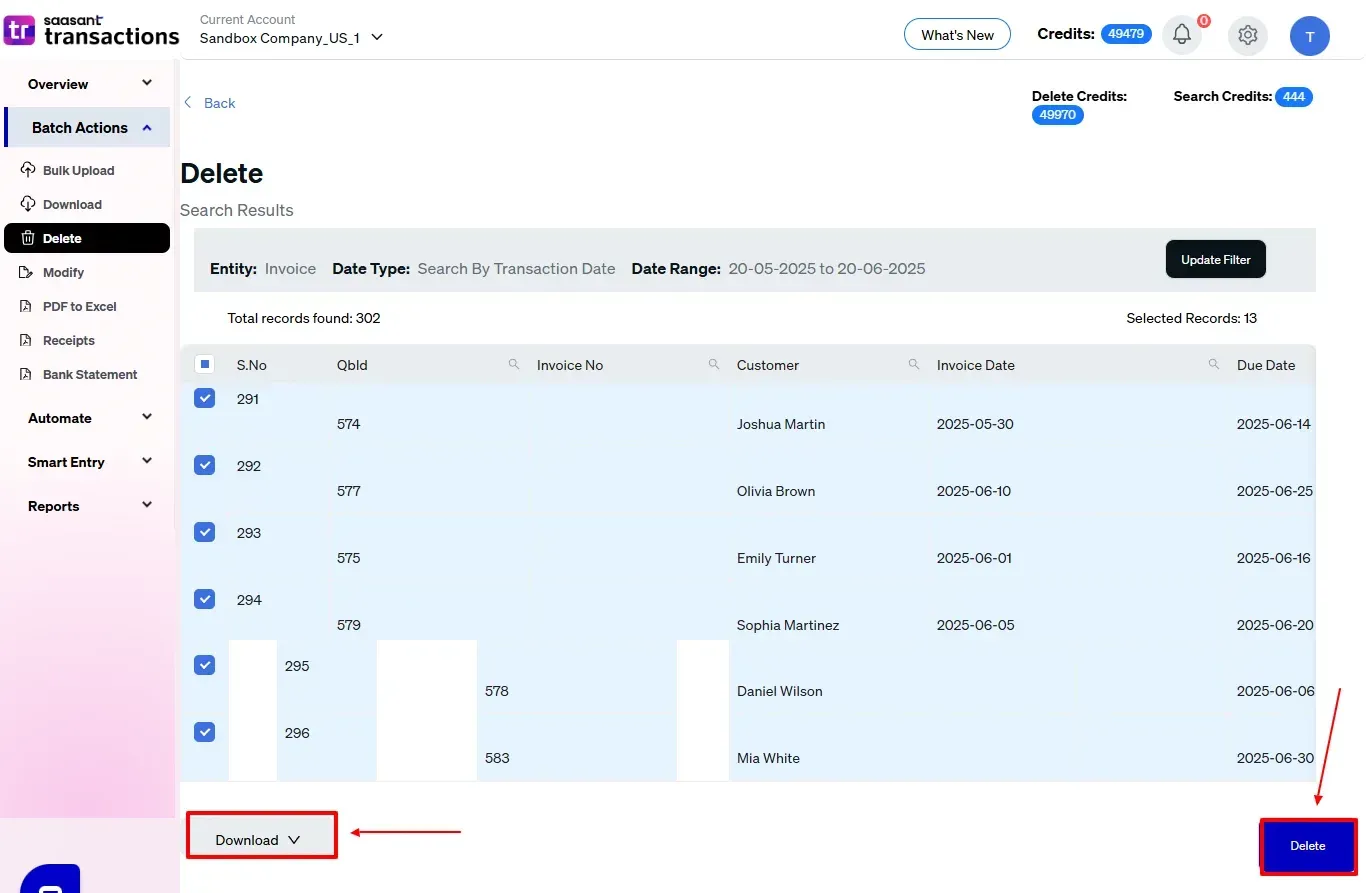Uncheck the checkbox for row 294
Screen dimensions: 1366x893
click(x=204, y=599)
